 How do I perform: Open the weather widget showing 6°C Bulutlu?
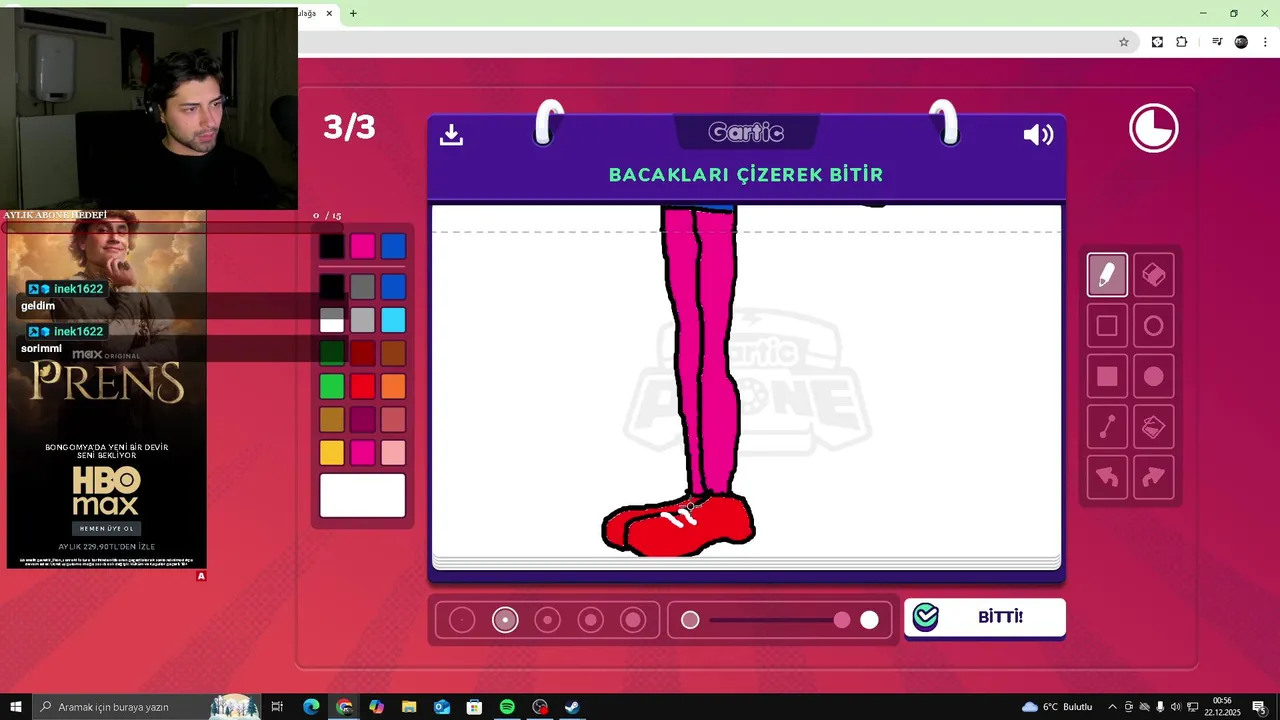click(x=1057, y=707)
